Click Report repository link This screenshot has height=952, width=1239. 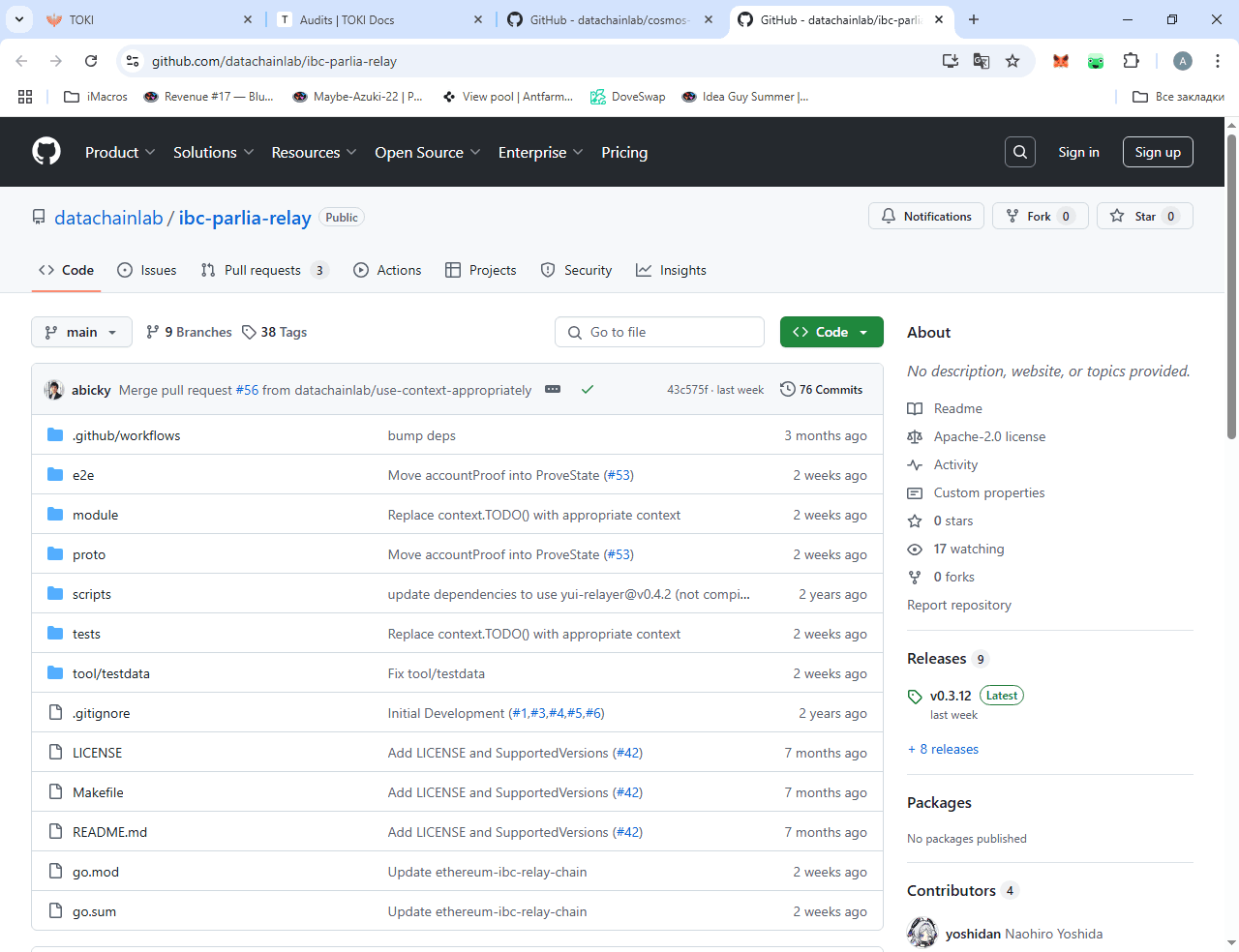pyautogui.click(x=959, y=605)
